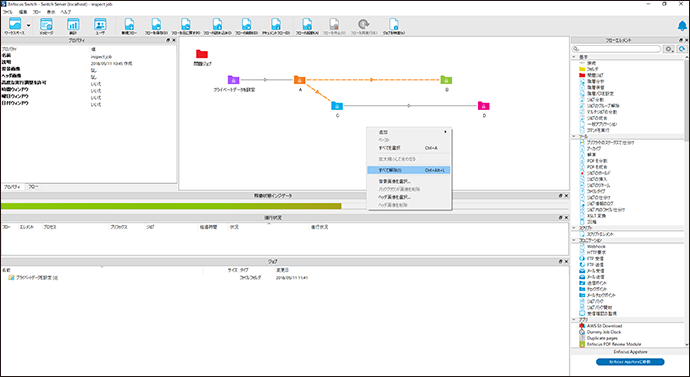Click the New Flow toolbar icon
The height and width of the screenshot is (377, 690).
129,26
